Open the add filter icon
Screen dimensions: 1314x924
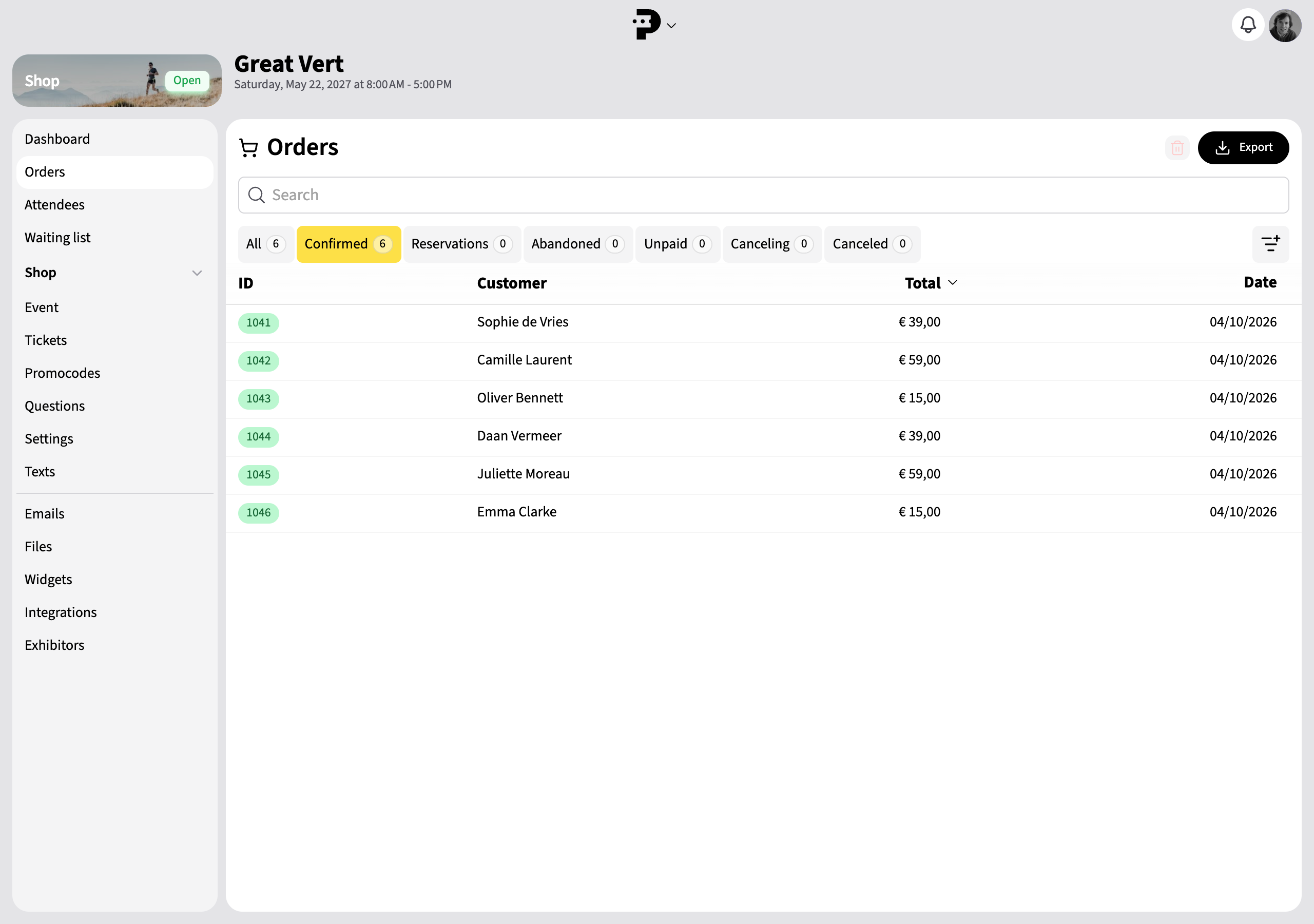(1270, 244)
